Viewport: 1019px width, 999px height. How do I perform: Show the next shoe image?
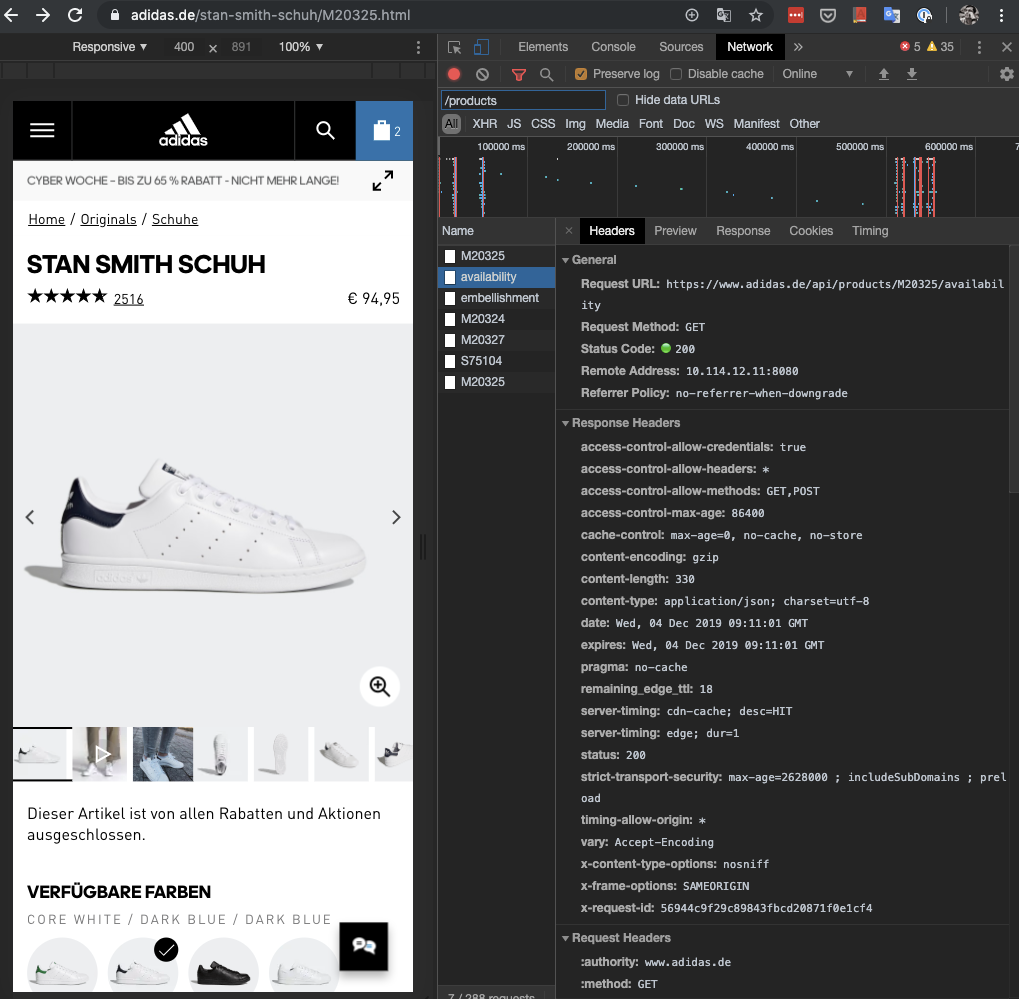click(x=396, y=517)
